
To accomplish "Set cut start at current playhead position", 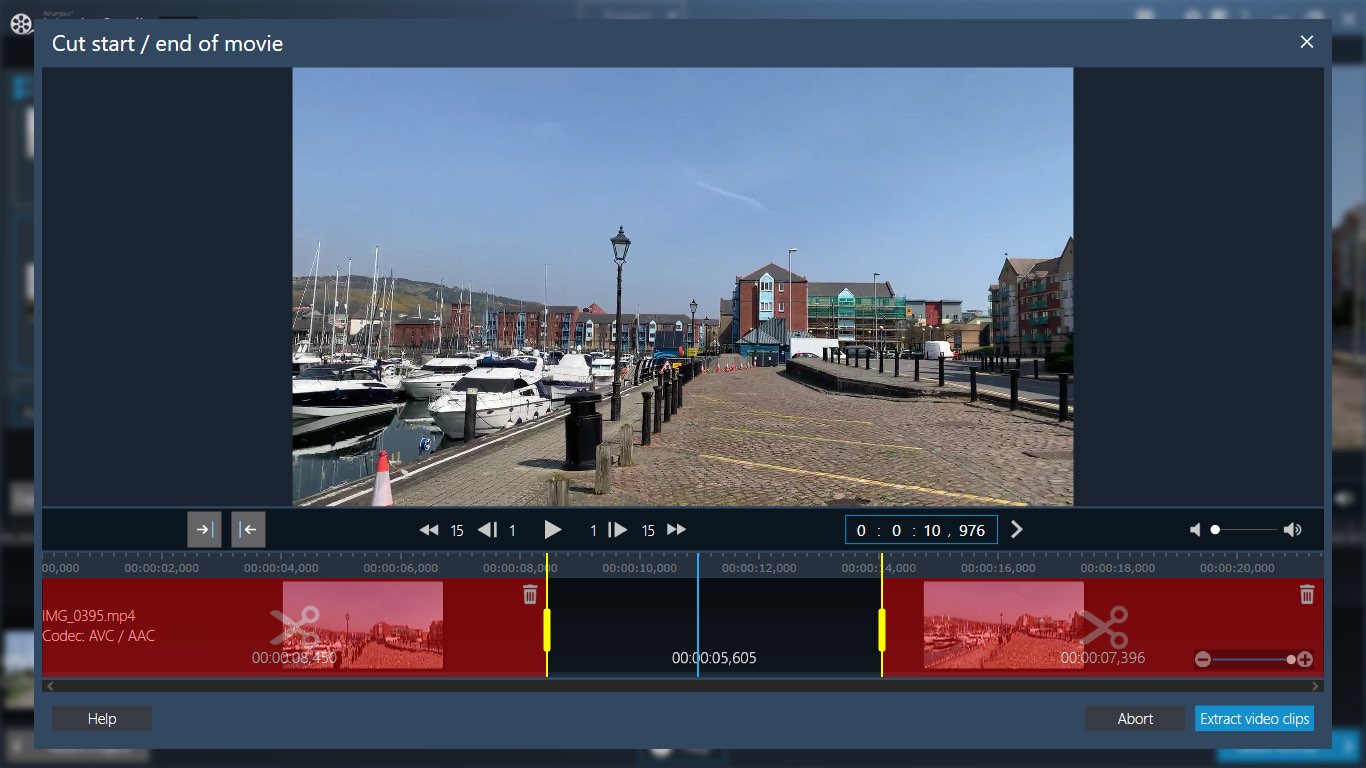I will [204, 529].
